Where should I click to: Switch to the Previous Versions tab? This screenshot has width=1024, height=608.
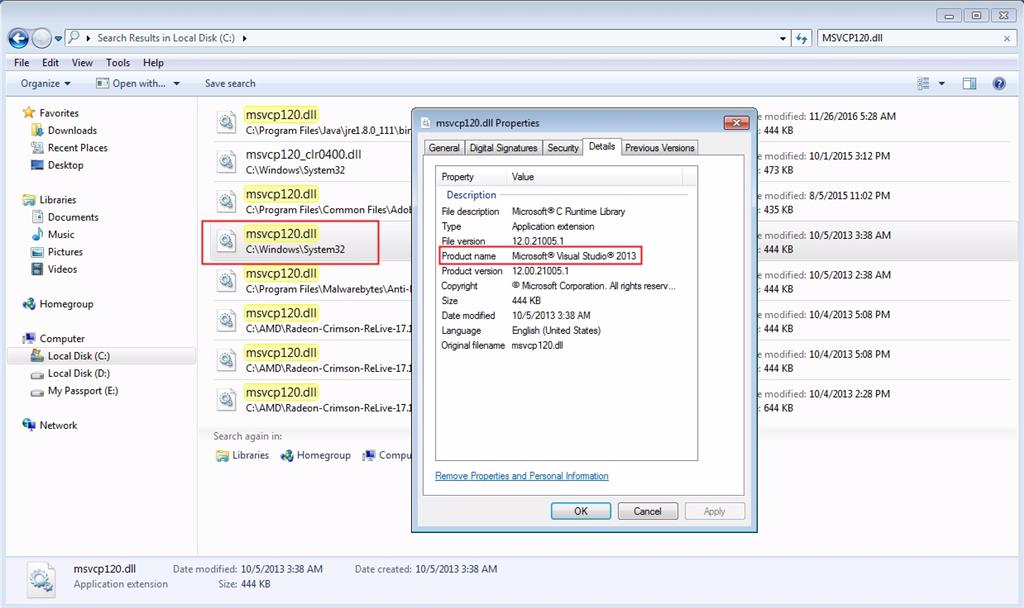point(660,148)
